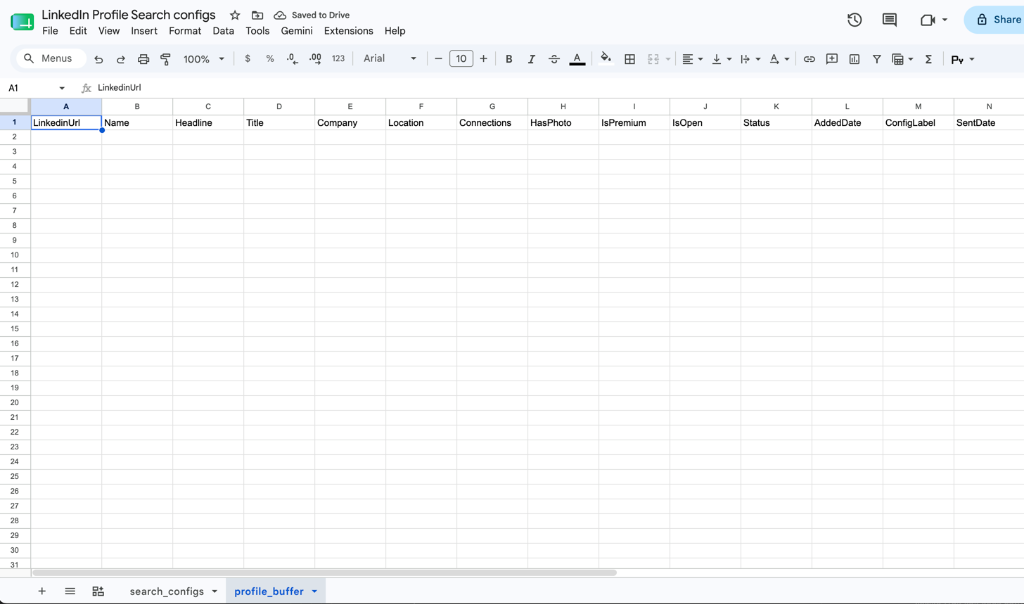Insert comment icon in toolbar

831,59
